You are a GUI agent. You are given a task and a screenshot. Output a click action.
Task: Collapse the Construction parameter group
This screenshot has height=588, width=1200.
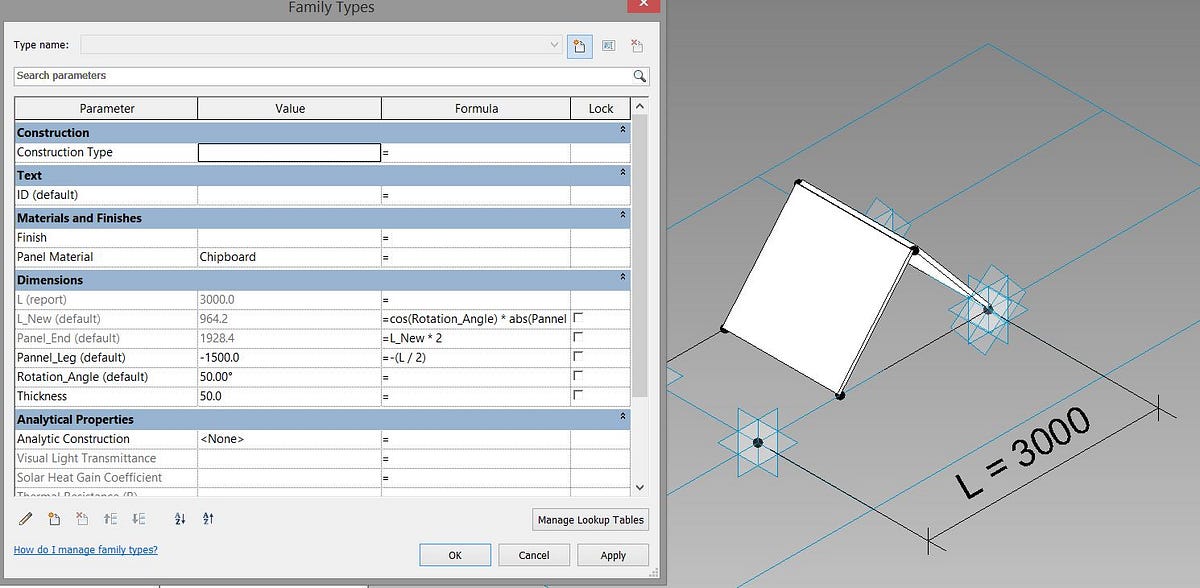(623, 132)
